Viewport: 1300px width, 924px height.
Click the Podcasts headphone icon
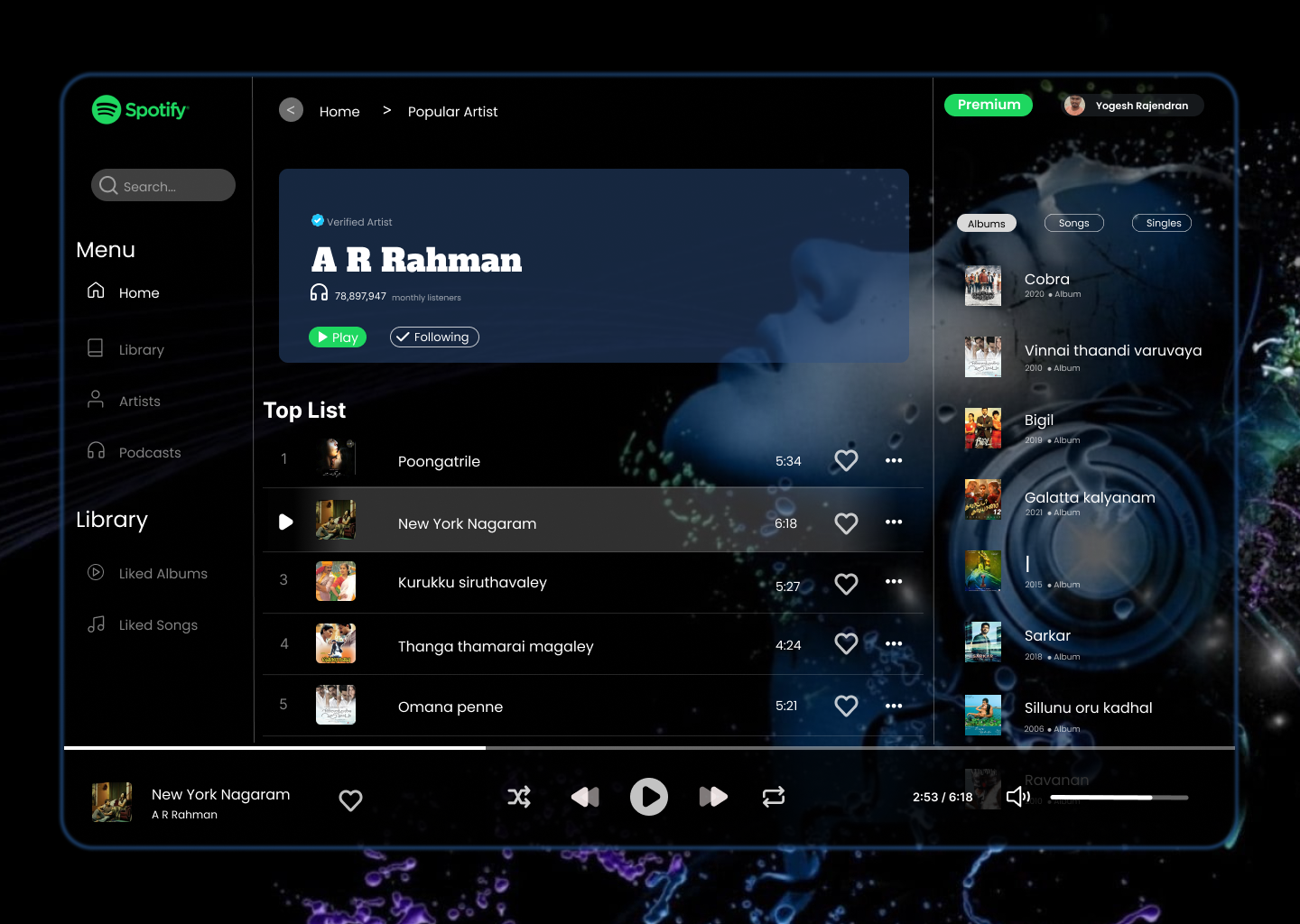[96, 450]
